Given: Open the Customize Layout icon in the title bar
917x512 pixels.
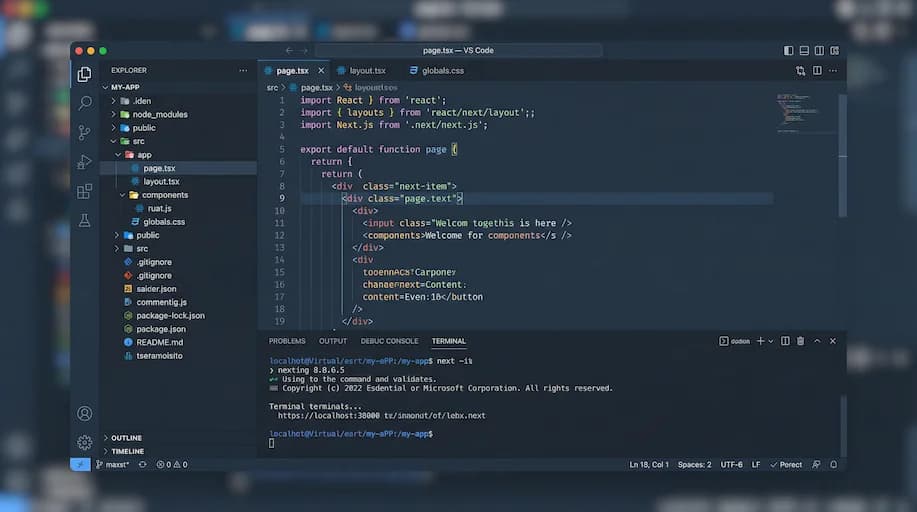Looking at the screenshot, I should (835, 51).
